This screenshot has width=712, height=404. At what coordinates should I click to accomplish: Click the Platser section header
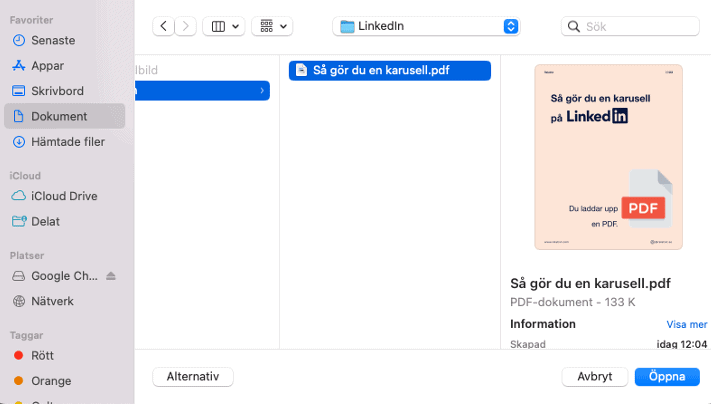coord(27,256)
